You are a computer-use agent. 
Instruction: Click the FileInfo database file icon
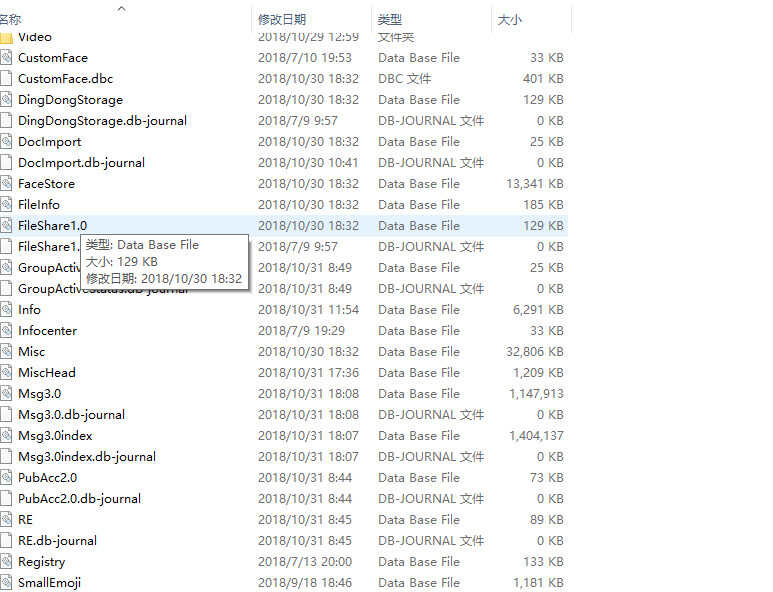coord(6,205)
